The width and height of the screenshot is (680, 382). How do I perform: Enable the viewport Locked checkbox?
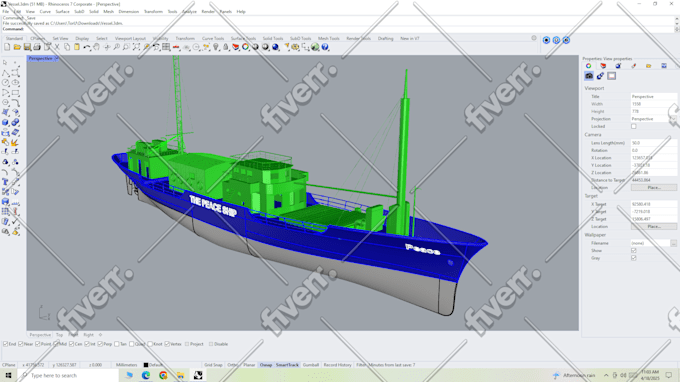634,126
